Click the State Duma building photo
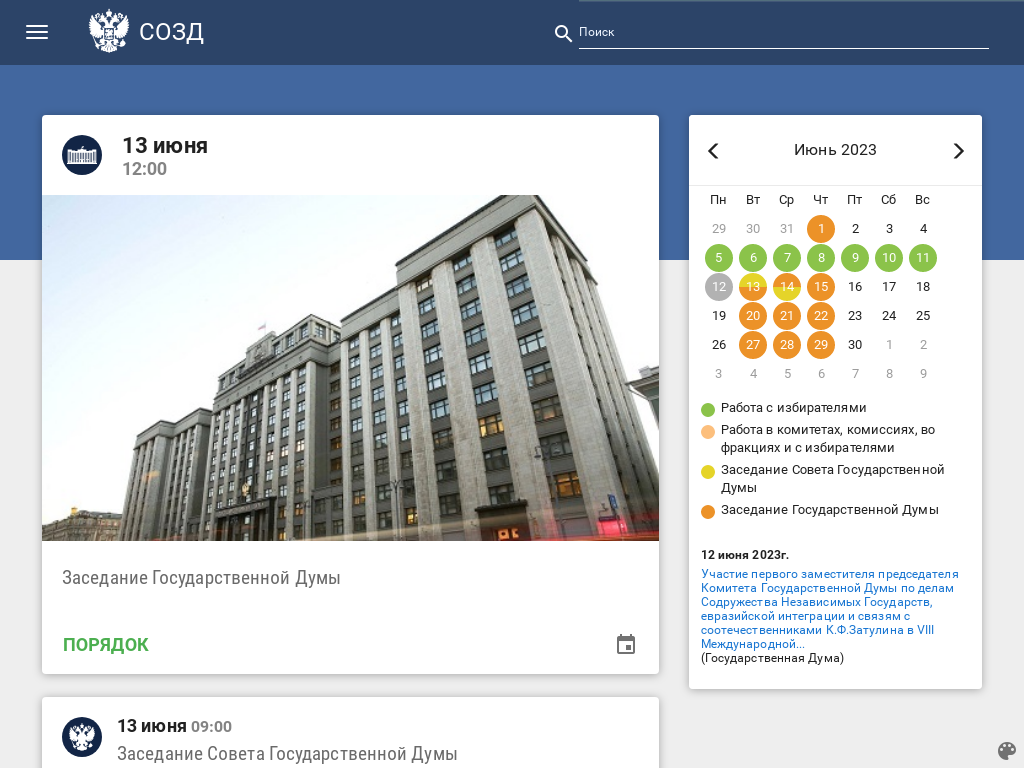Viewport: 1024px width, 768px height. point(350,368)
